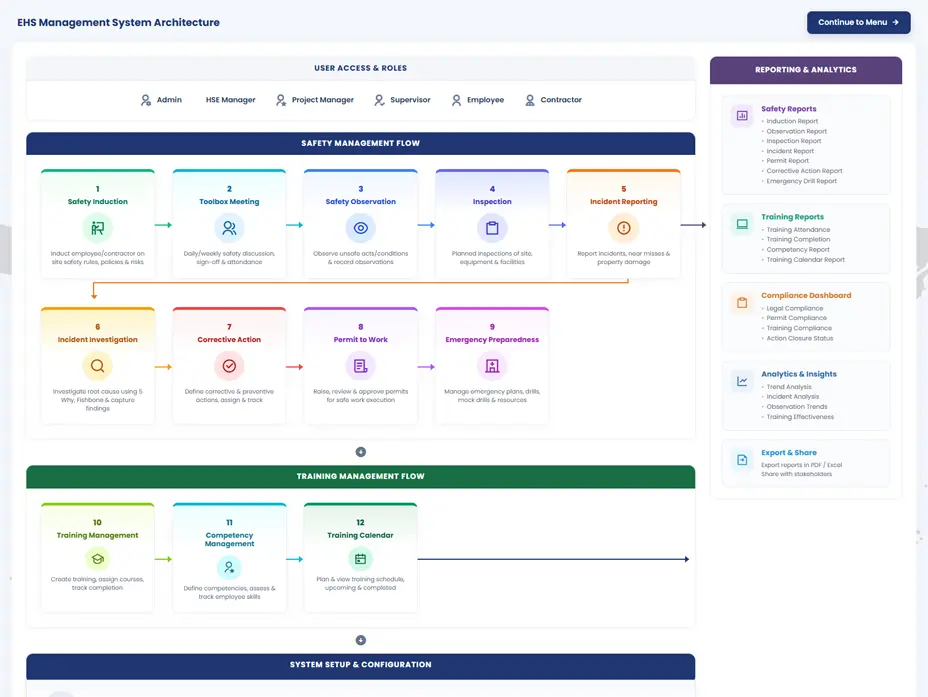Click the Training Reports laptop icon

pyautogui.click(x=742, y=224)
